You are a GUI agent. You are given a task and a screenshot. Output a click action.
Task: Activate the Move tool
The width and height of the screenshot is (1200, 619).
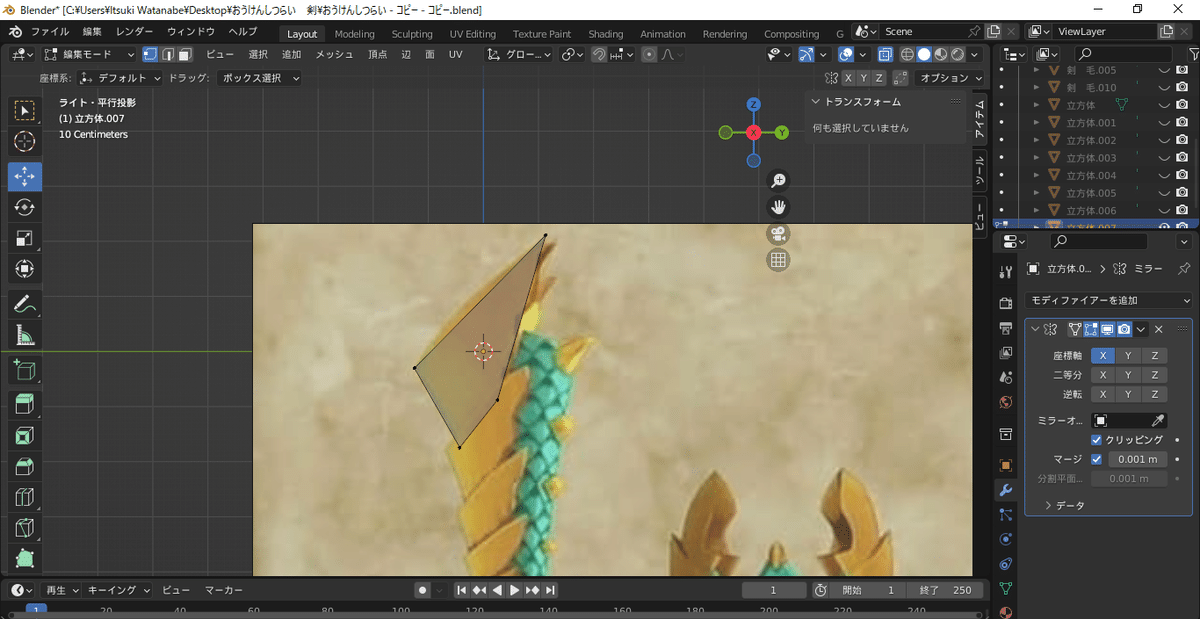(25, 176)
